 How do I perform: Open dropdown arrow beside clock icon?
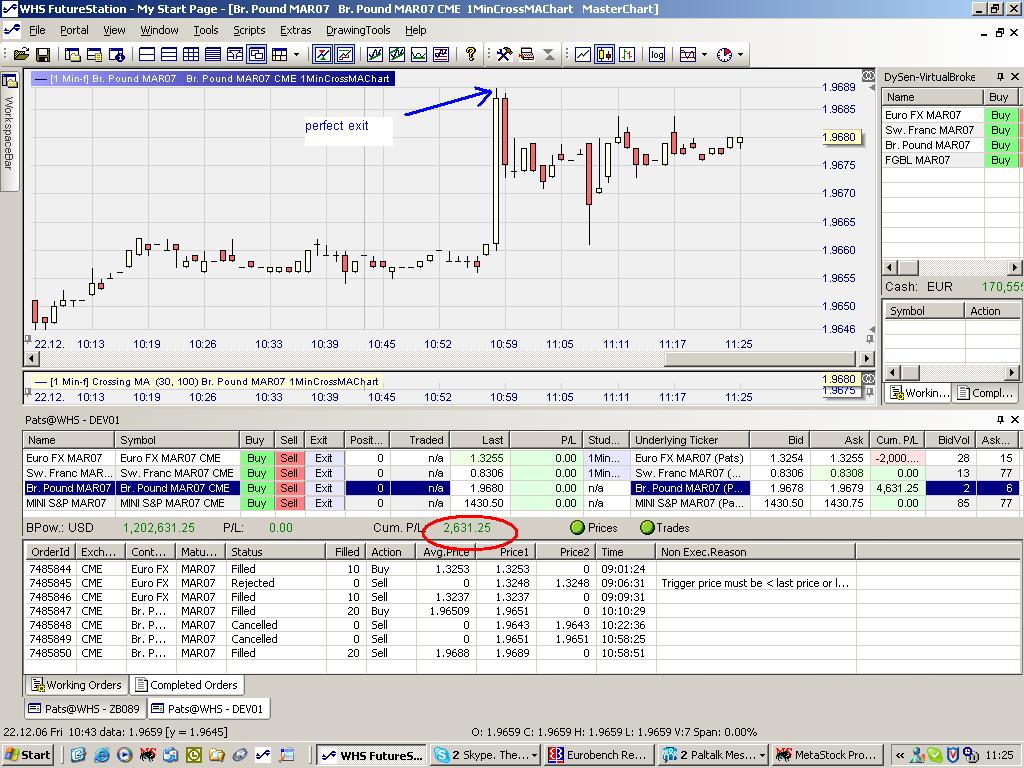pyautogui.click(x=740, y=55)
